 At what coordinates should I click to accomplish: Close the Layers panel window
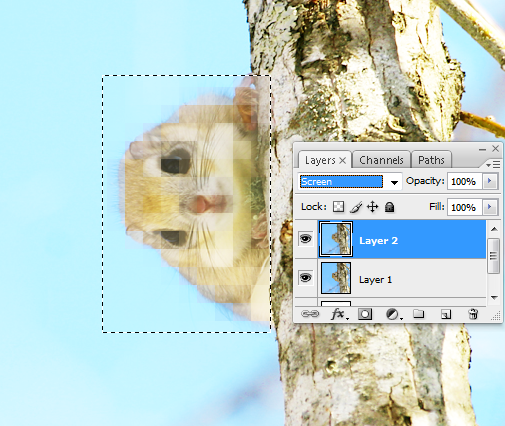(496, 148)
